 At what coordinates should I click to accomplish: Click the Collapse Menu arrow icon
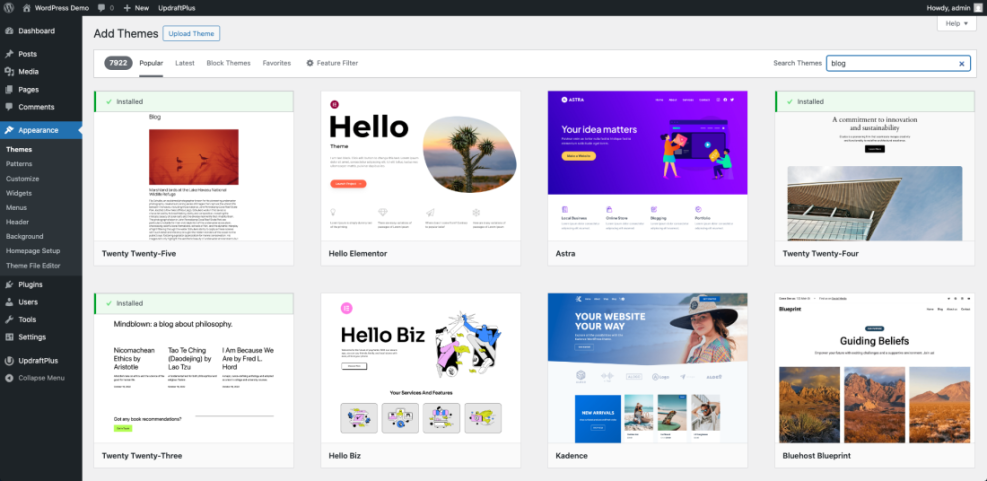click(x=9, y=378)
